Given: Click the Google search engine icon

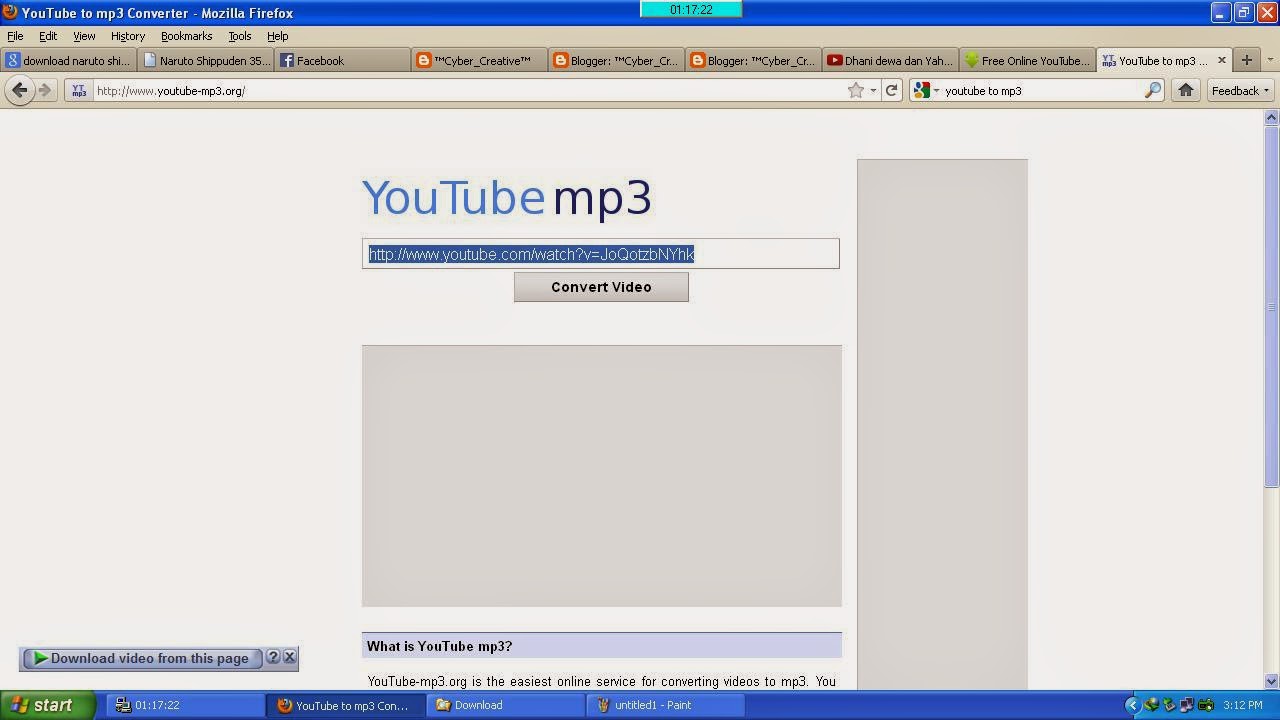Looking at the screenshot, I should point(921,90).
